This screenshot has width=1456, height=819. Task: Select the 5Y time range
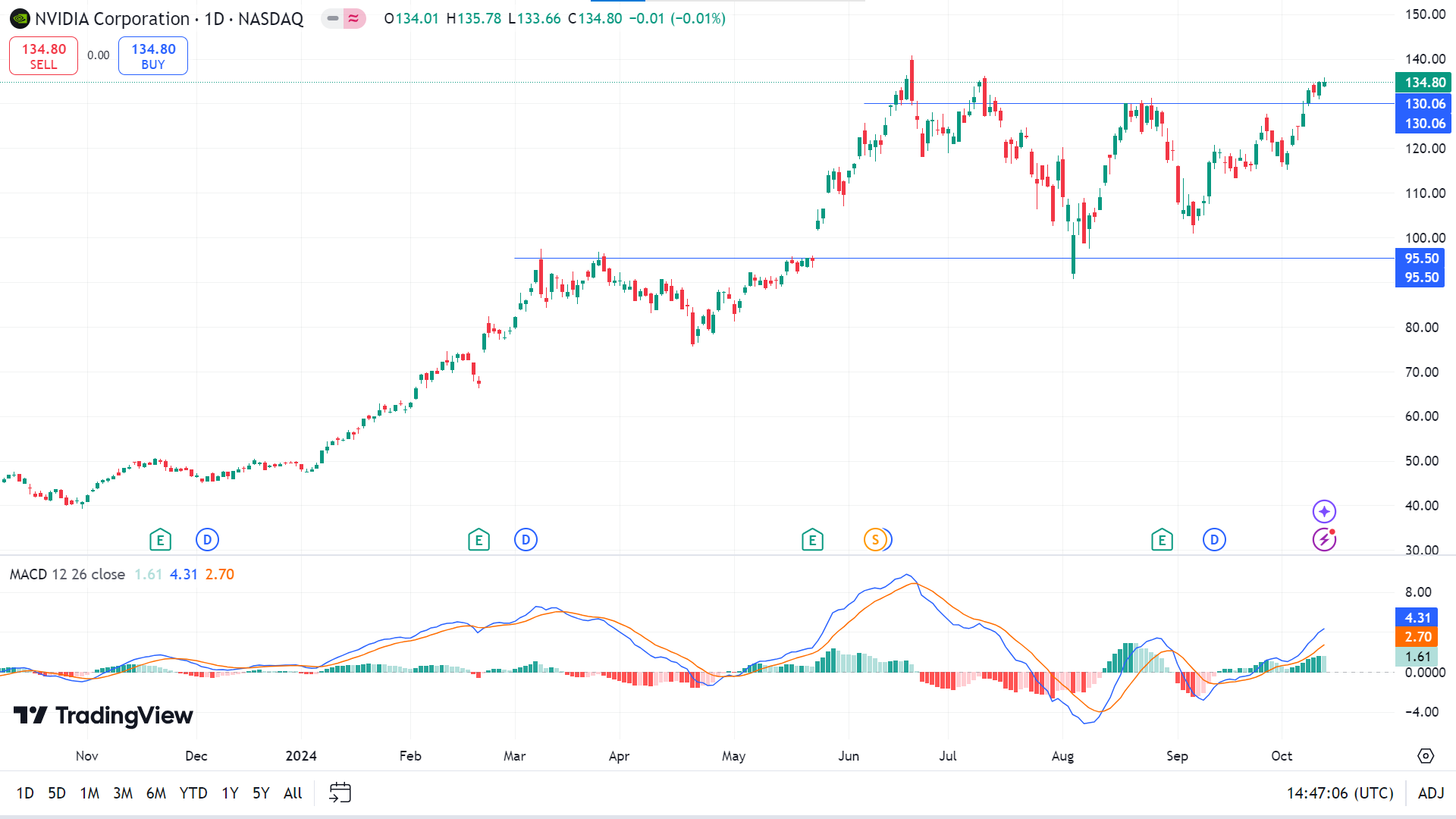click(x=261, y=793)
